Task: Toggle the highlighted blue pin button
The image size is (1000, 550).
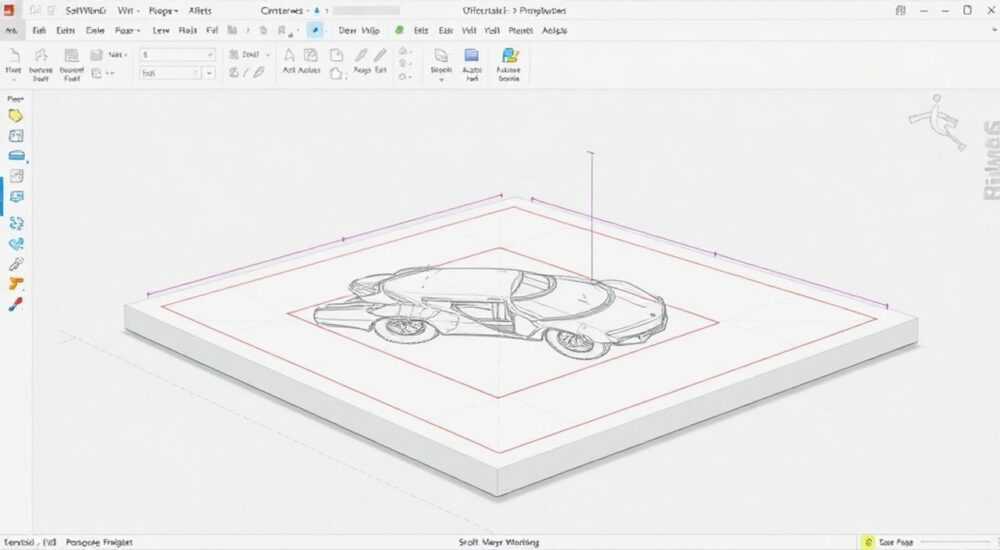Action: (314, 30)
